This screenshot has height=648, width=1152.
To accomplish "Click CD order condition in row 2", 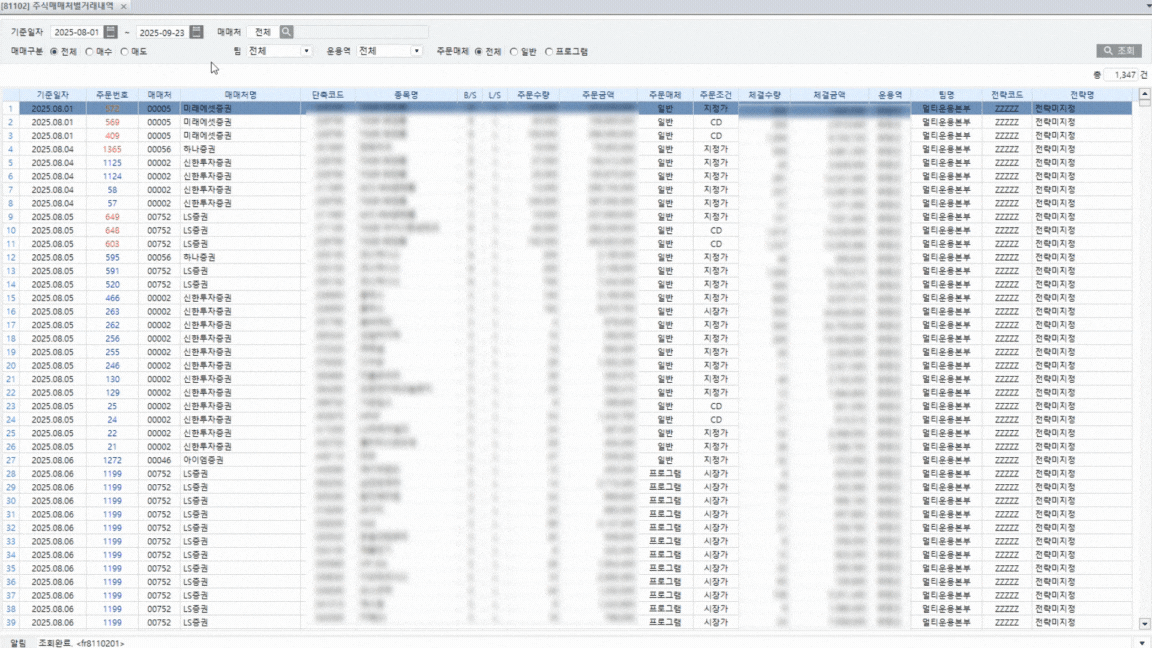I will (716, 122).
